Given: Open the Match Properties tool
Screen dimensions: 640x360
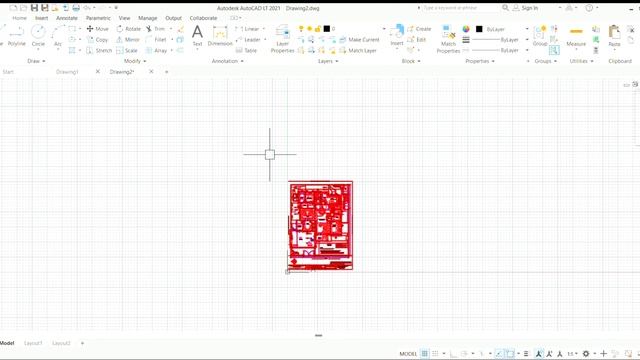Looking at the screenshot, I should [448, 39].
